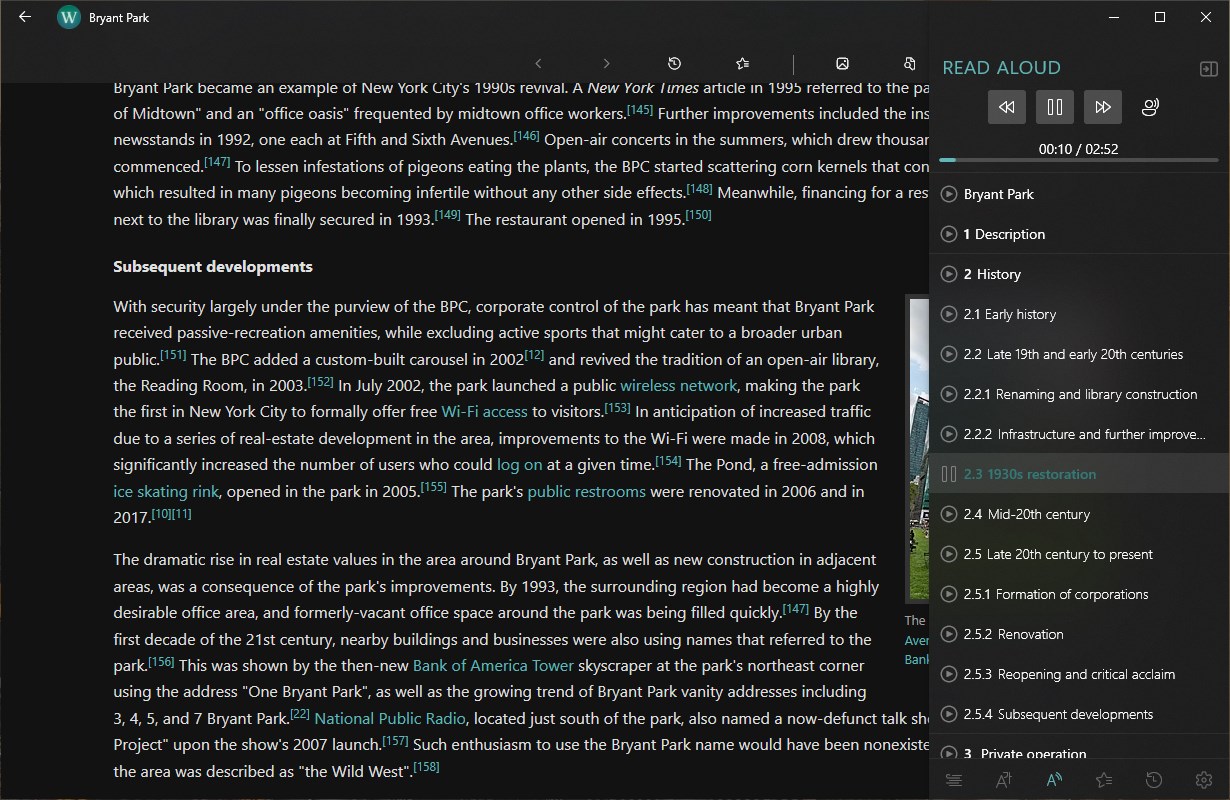Follow the Wi-Fi access link
1230x800 pixels.
point(484,411)
